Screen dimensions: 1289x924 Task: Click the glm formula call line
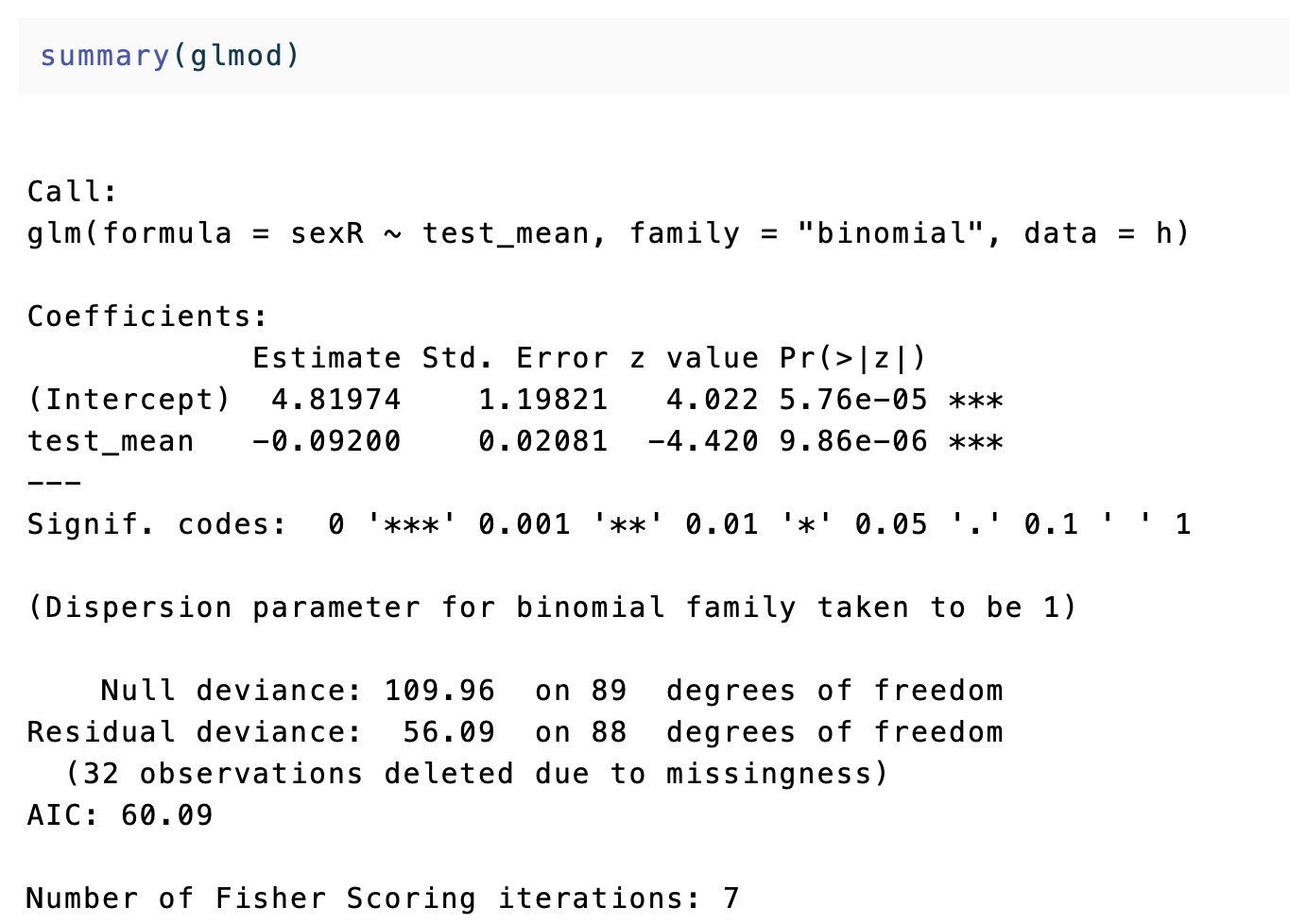pyautogui.click(x=608, y=233)
